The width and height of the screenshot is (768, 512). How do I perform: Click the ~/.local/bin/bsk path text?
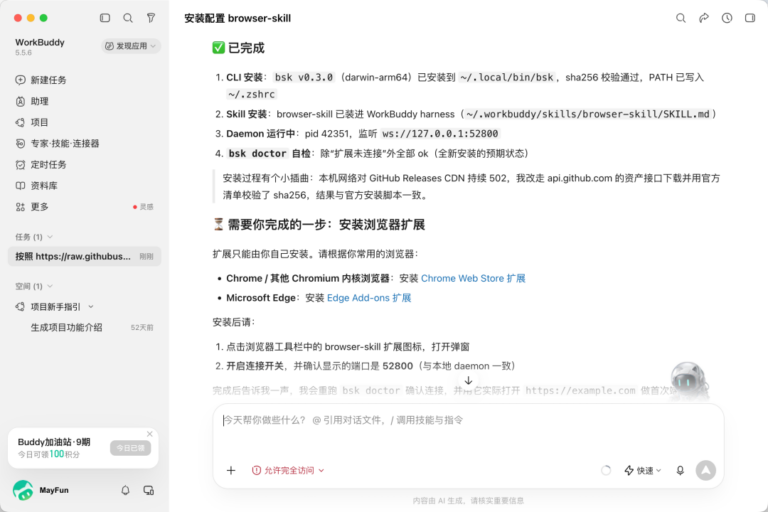pos(507,77)
